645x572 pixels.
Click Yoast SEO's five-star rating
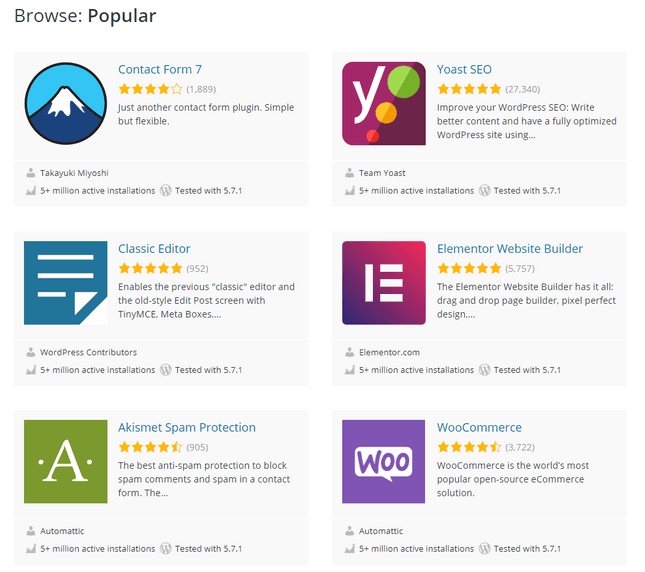469,89
